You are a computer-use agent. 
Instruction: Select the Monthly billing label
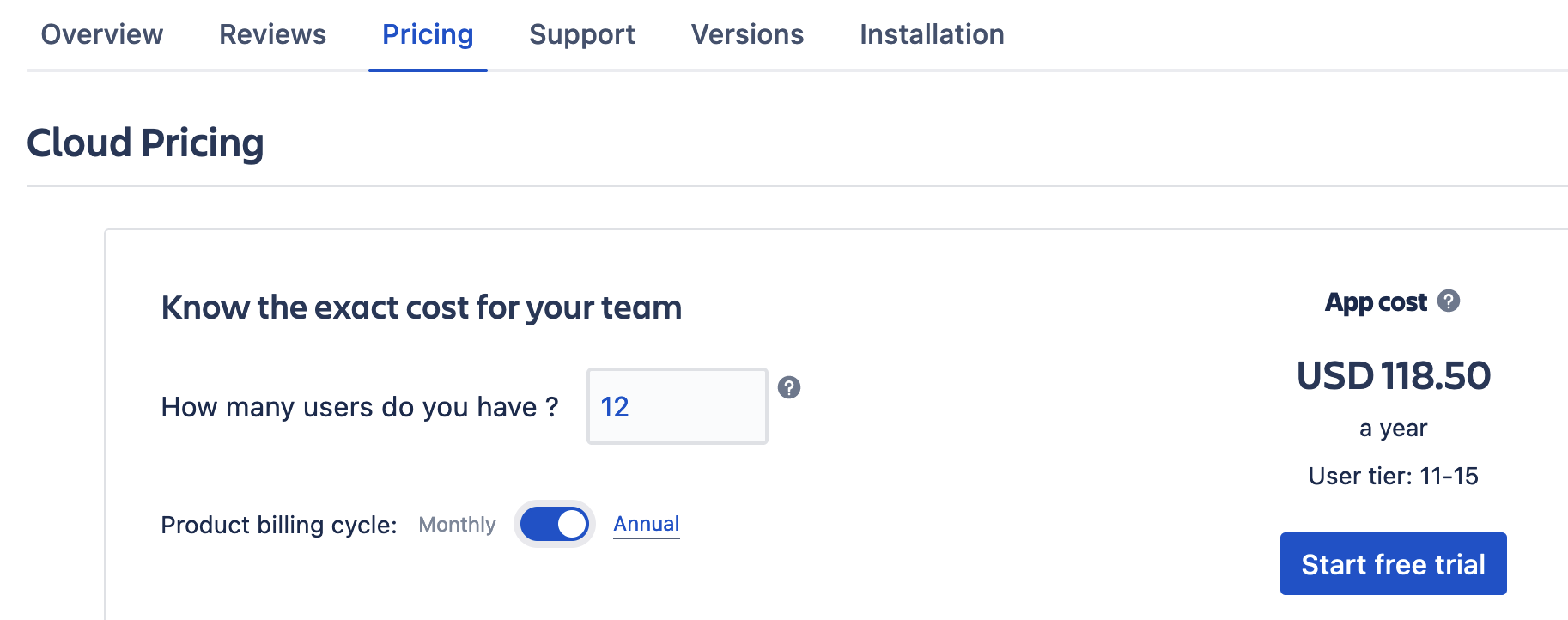(457, 525)
